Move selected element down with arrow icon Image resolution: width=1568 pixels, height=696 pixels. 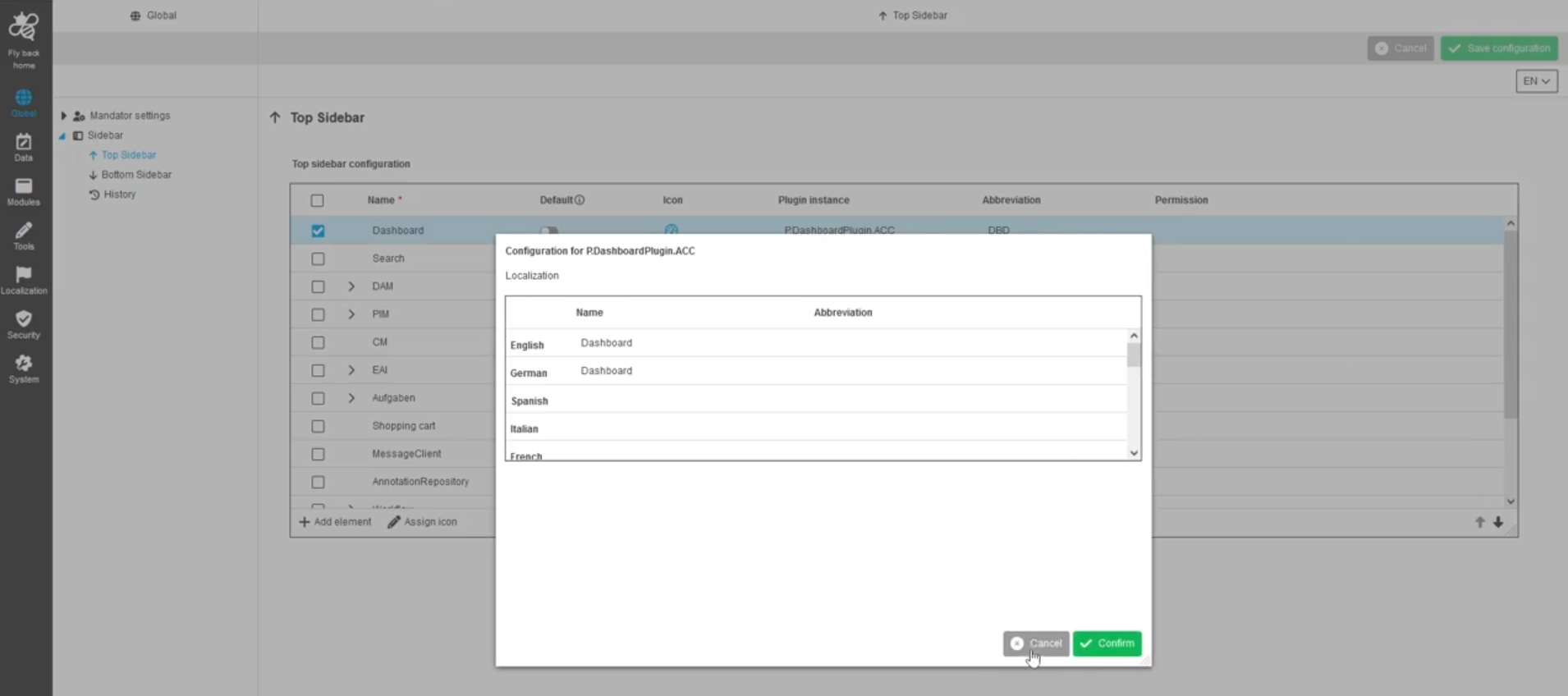(x=1498, y=522)
